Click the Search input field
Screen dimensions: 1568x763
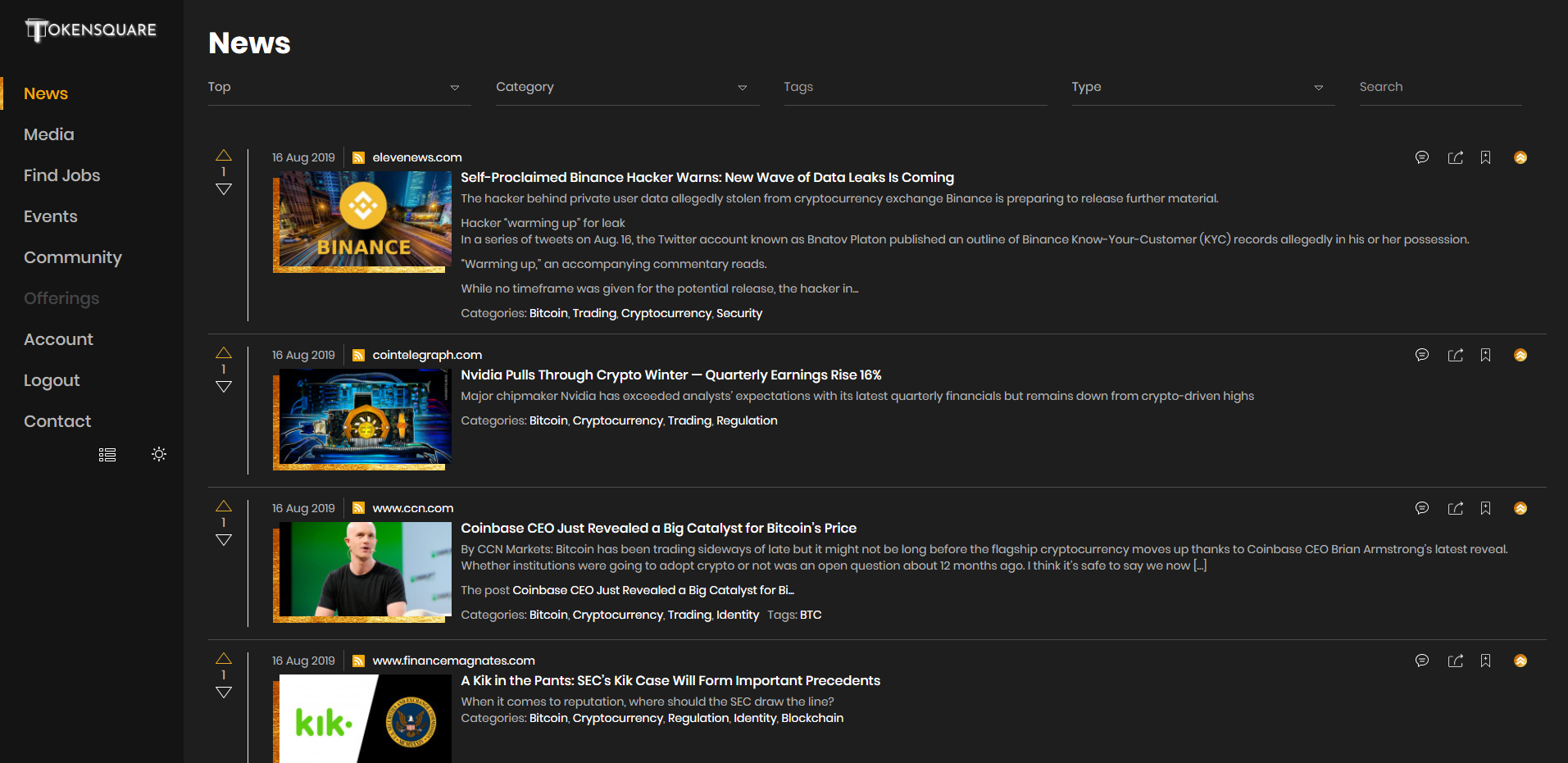click(x=1439, y=88)
